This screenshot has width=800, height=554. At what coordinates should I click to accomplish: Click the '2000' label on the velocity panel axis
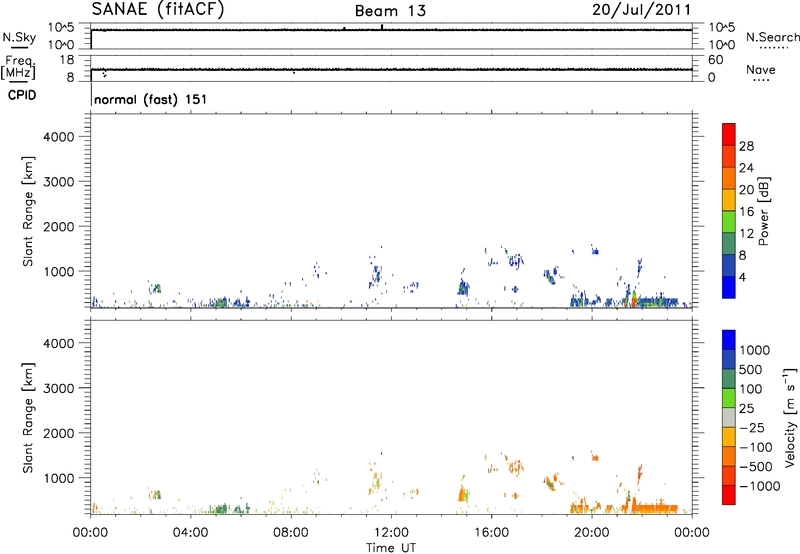tap(58, 433)
